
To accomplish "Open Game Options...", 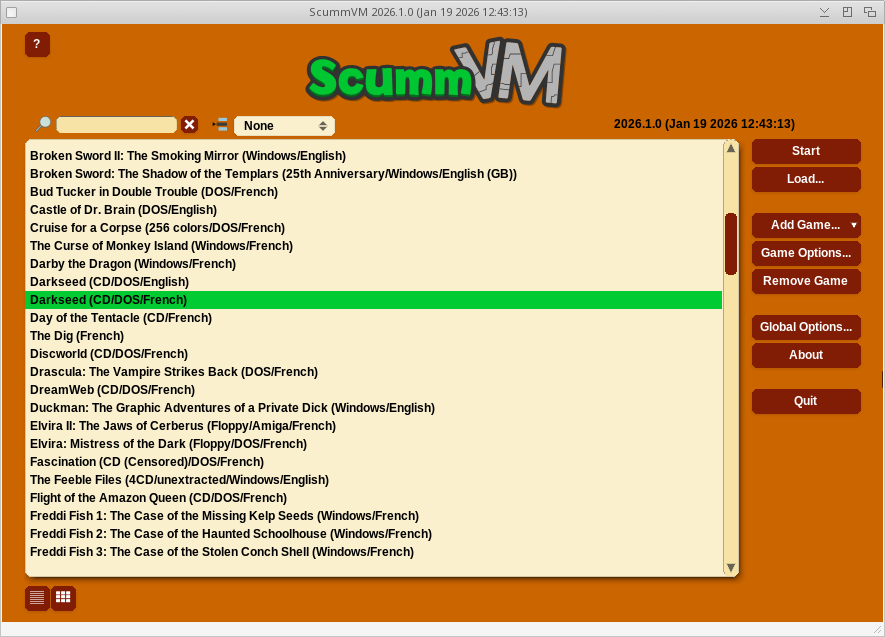I will click(805, 254).
